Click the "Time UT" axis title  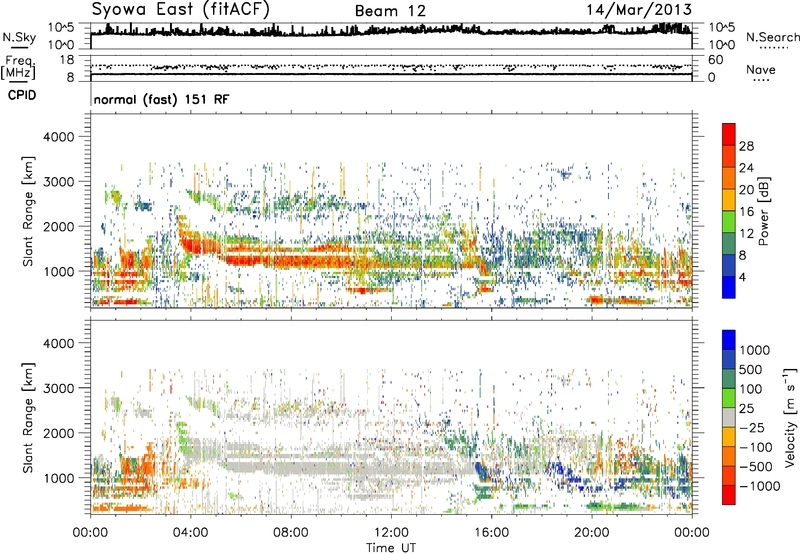391,548
